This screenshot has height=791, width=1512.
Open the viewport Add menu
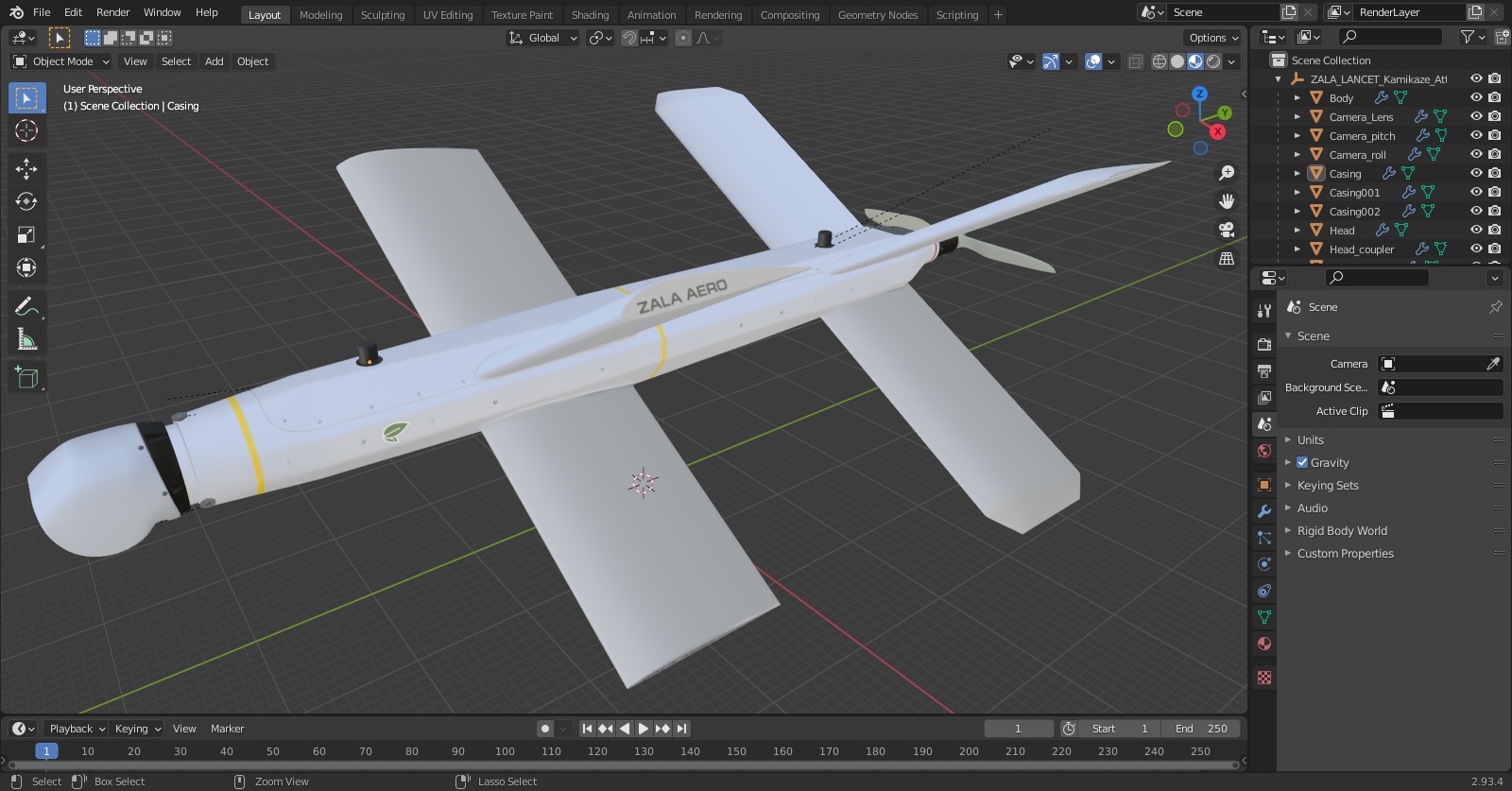tap(215, 61)
